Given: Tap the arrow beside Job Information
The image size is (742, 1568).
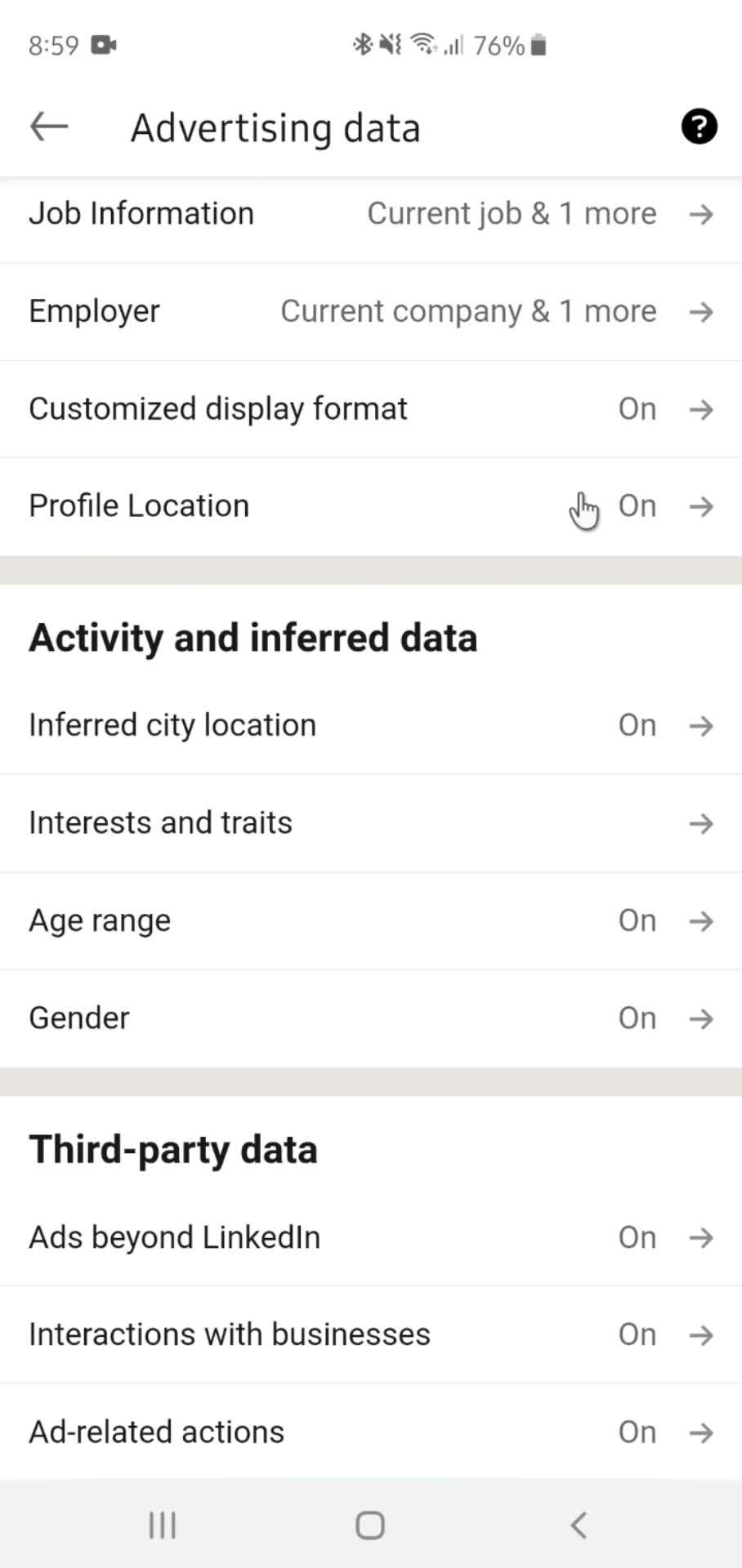Looking at the screenshot, I should click(x=701, y=215).
